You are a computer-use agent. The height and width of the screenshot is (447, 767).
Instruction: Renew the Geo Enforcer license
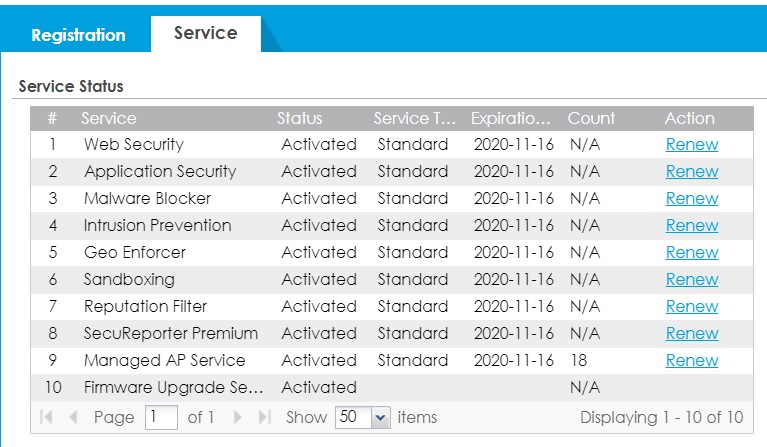tap(691, 252)
